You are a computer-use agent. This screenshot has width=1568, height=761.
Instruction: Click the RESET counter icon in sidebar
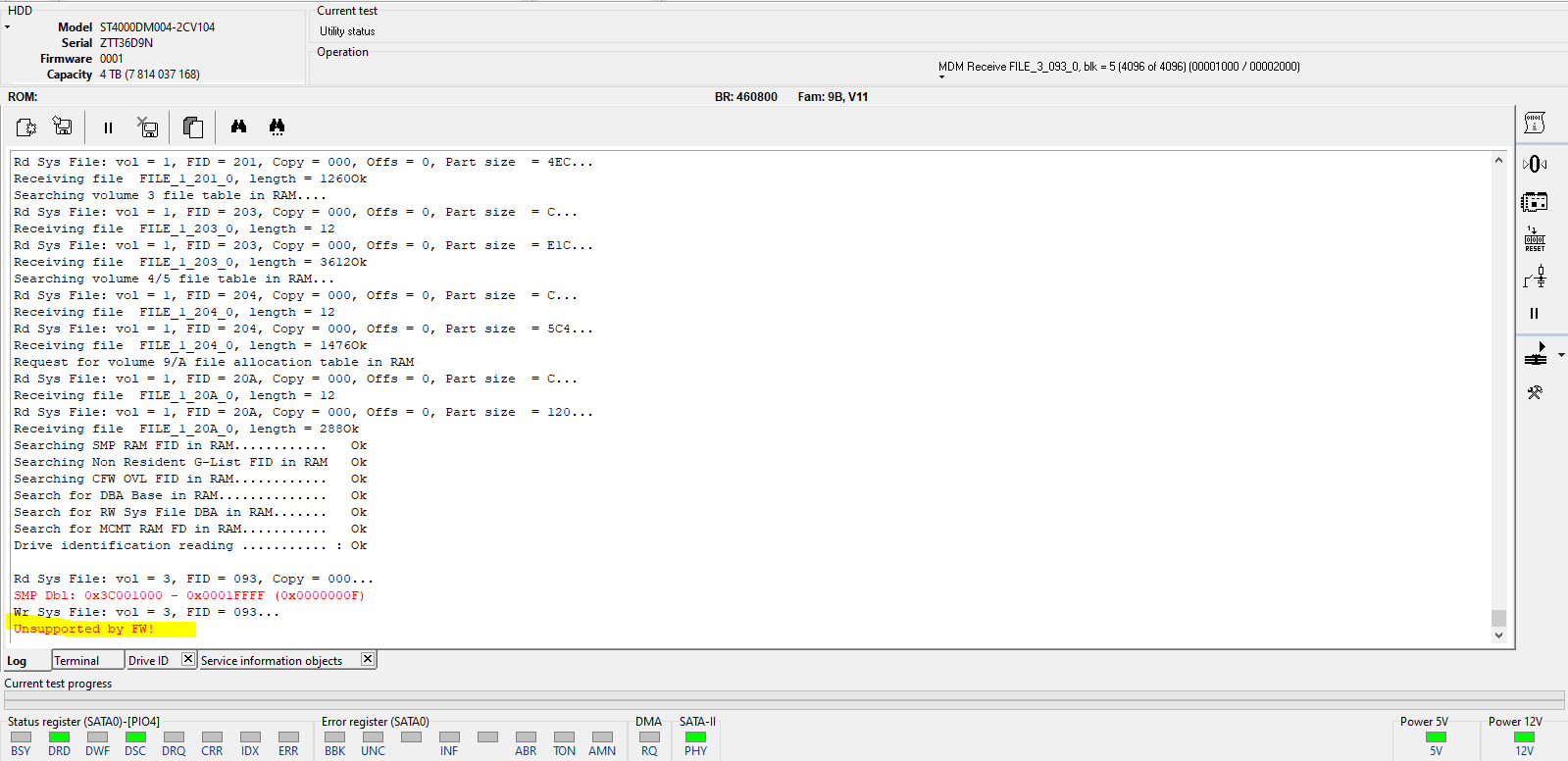(x=1535, y=239)
